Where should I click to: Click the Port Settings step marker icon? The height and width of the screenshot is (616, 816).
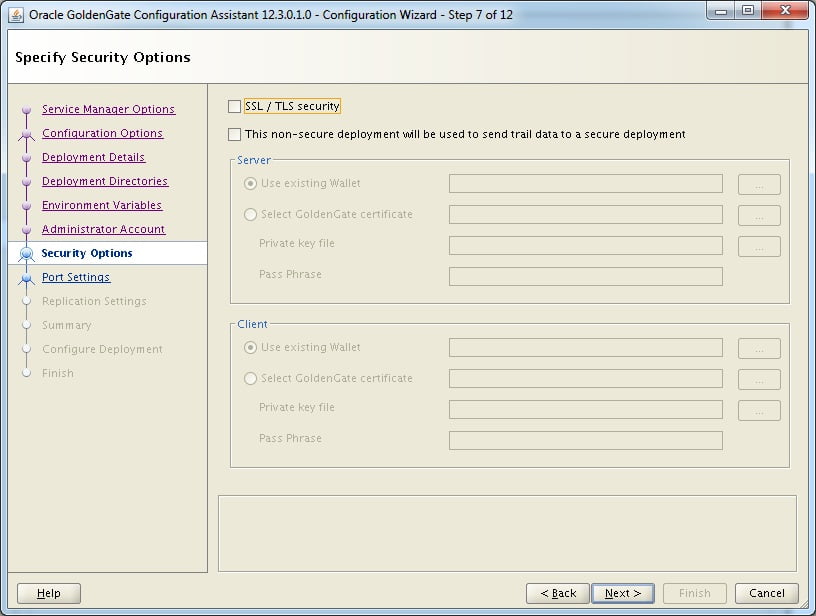[x=27, y=278]
